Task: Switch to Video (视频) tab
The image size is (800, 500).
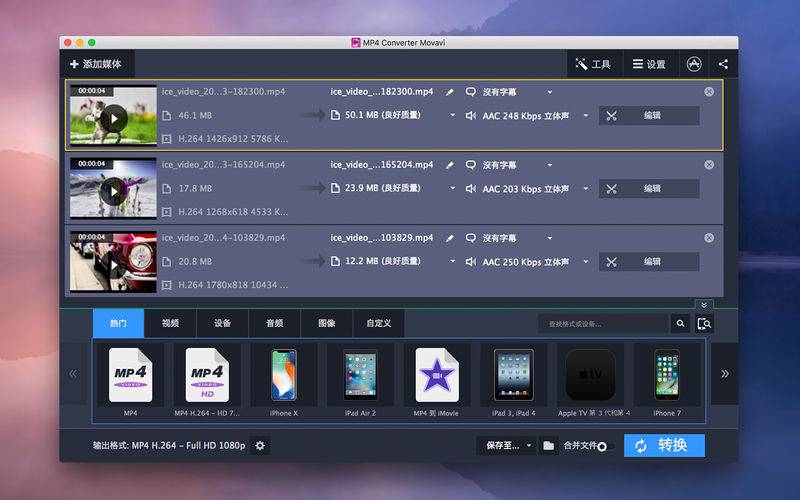Action: (170, 323)
